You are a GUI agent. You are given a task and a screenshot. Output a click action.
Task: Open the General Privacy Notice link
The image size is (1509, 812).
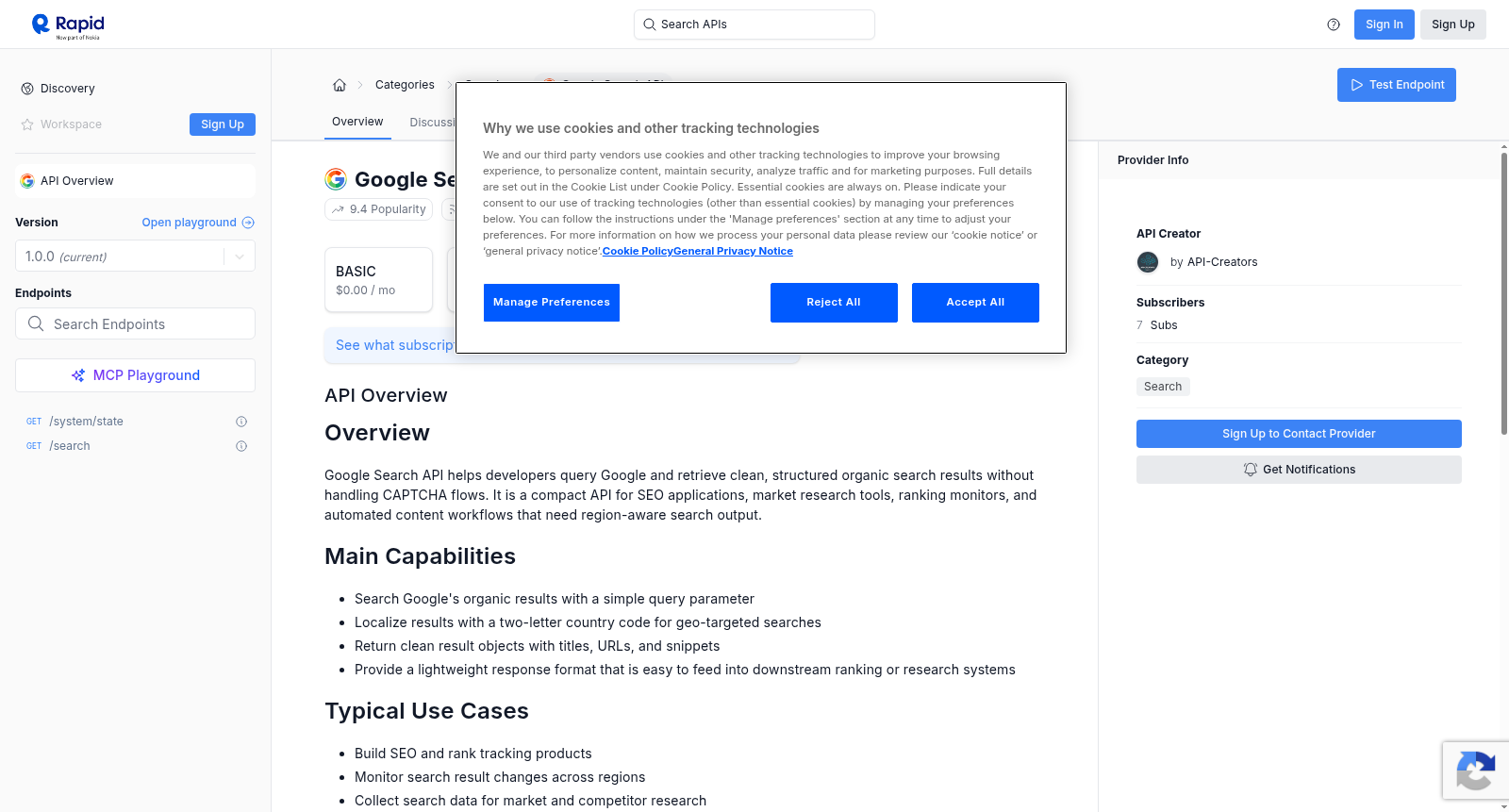coord(733,251)
